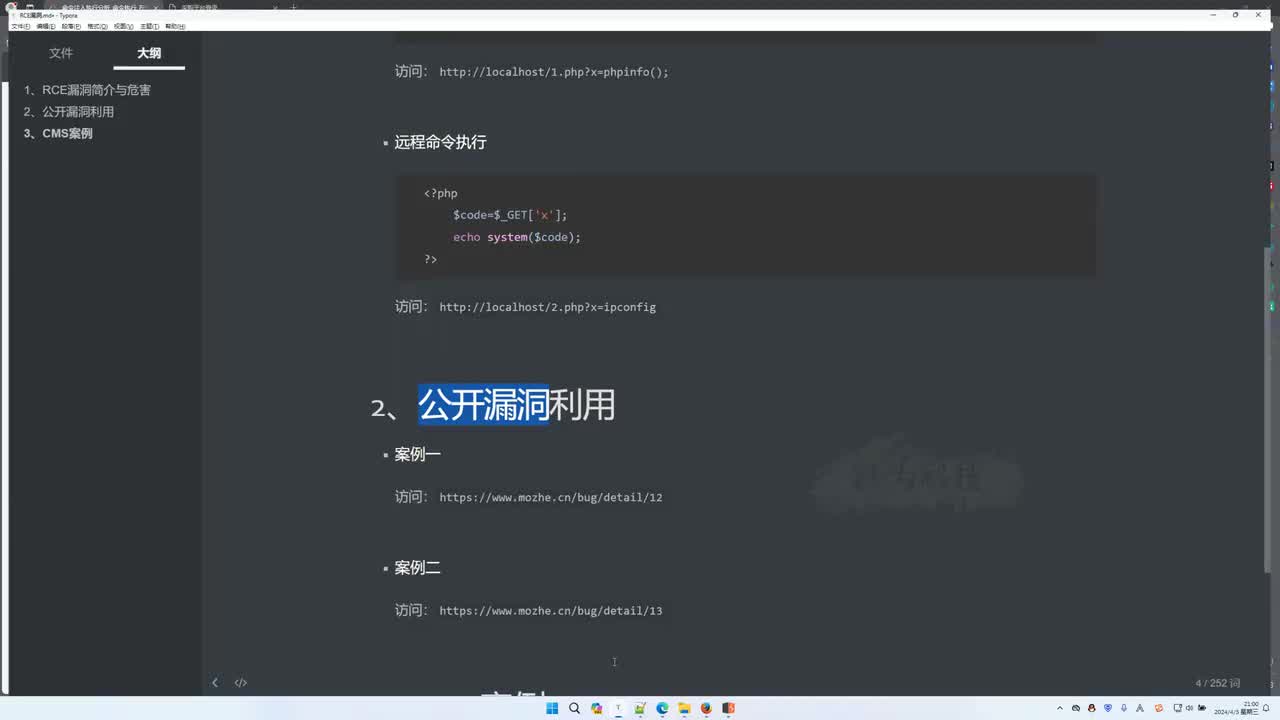Switch to the 文件 sidebar tab
This screenshot has height=720, width=1280.
61,53
